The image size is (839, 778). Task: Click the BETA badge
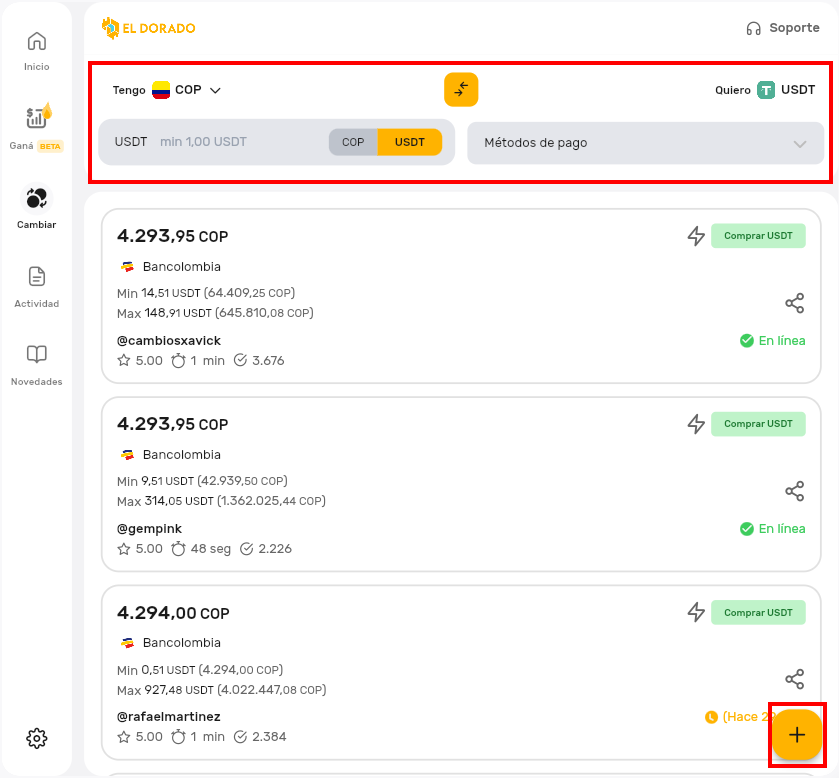click(x=50, y=146)
